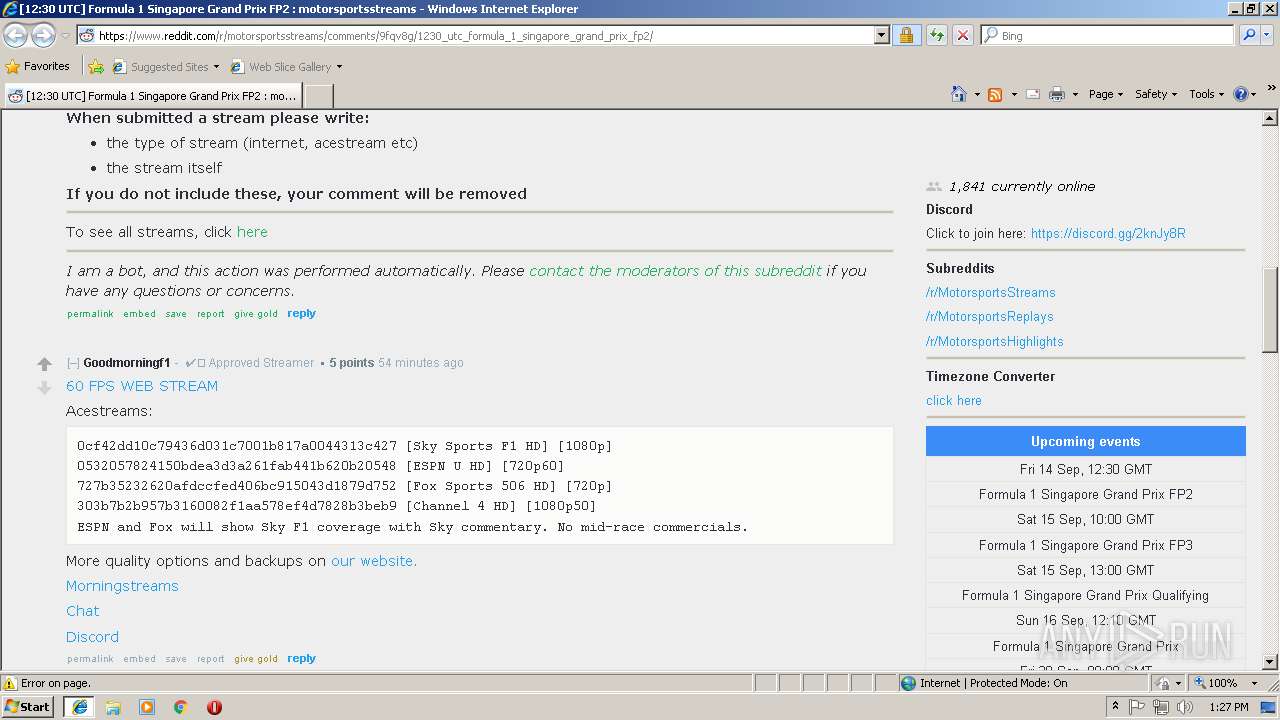The width and height of the screenshot is (1280, 720).
Task: Click 'here' to see all streams
Action: pos(252,232)
